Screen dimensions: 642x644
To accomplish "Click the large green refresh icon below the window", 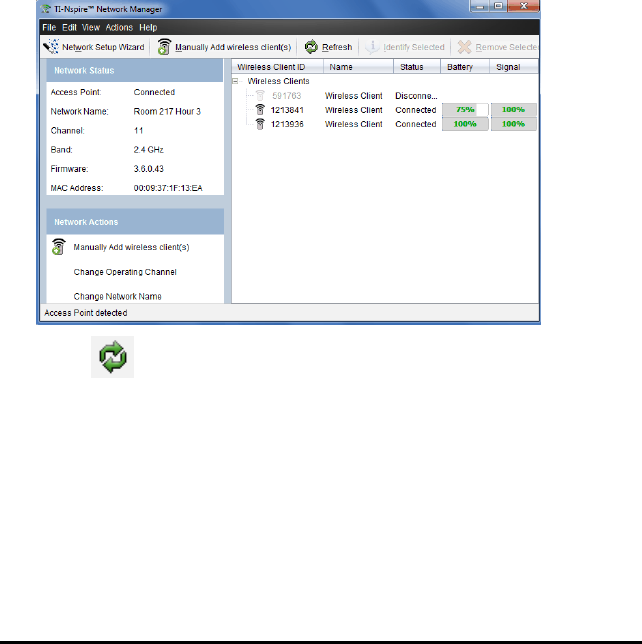I will (113, 357).
